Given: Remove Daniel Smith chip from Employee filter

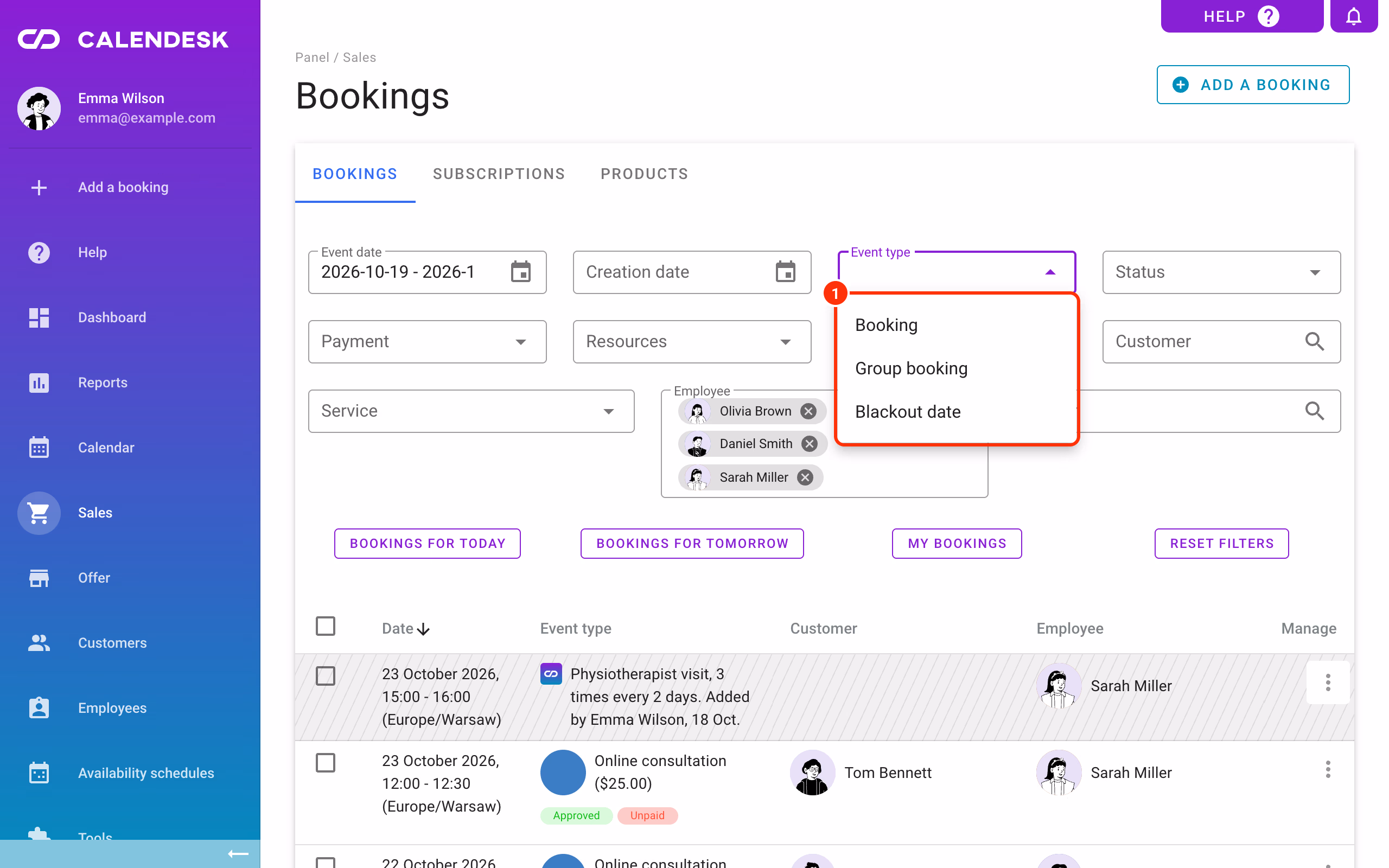Looking at the screenshot, I should click(x=810, y=444).
